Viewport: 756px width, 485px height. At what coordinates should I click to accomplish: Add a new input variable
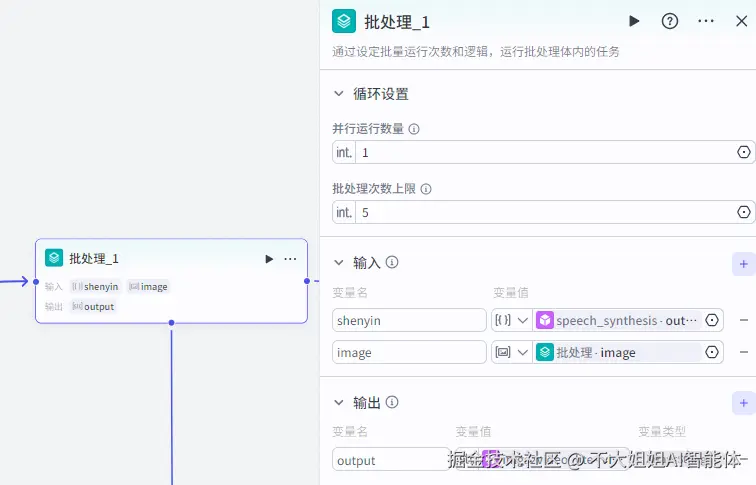(743, 264)
